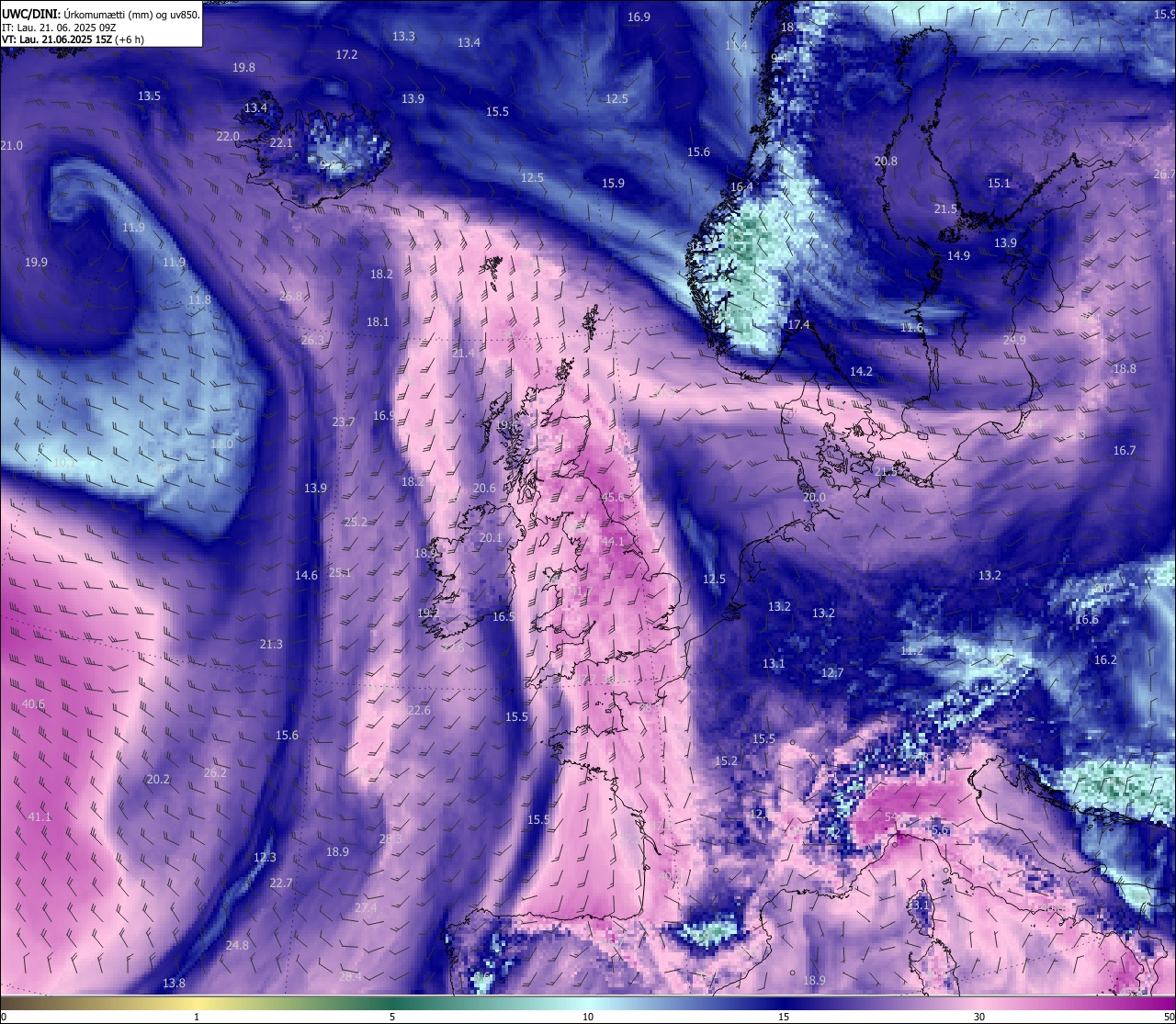Click the 23.7 value label
The image size is (1176, 1024).
[344, 422]
